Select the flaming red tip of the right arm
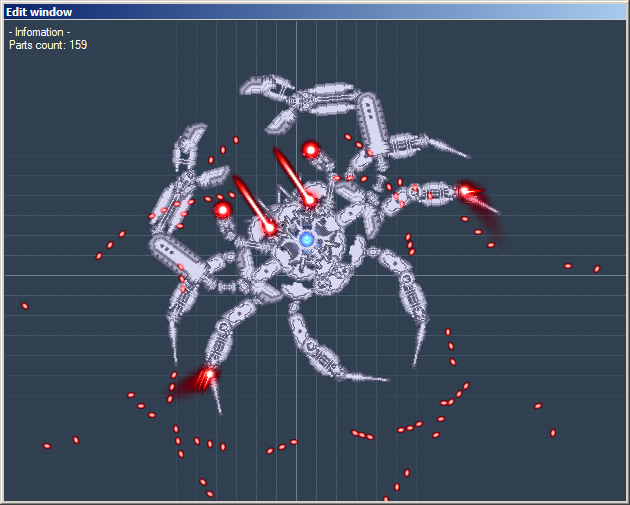 click(468, 191)
